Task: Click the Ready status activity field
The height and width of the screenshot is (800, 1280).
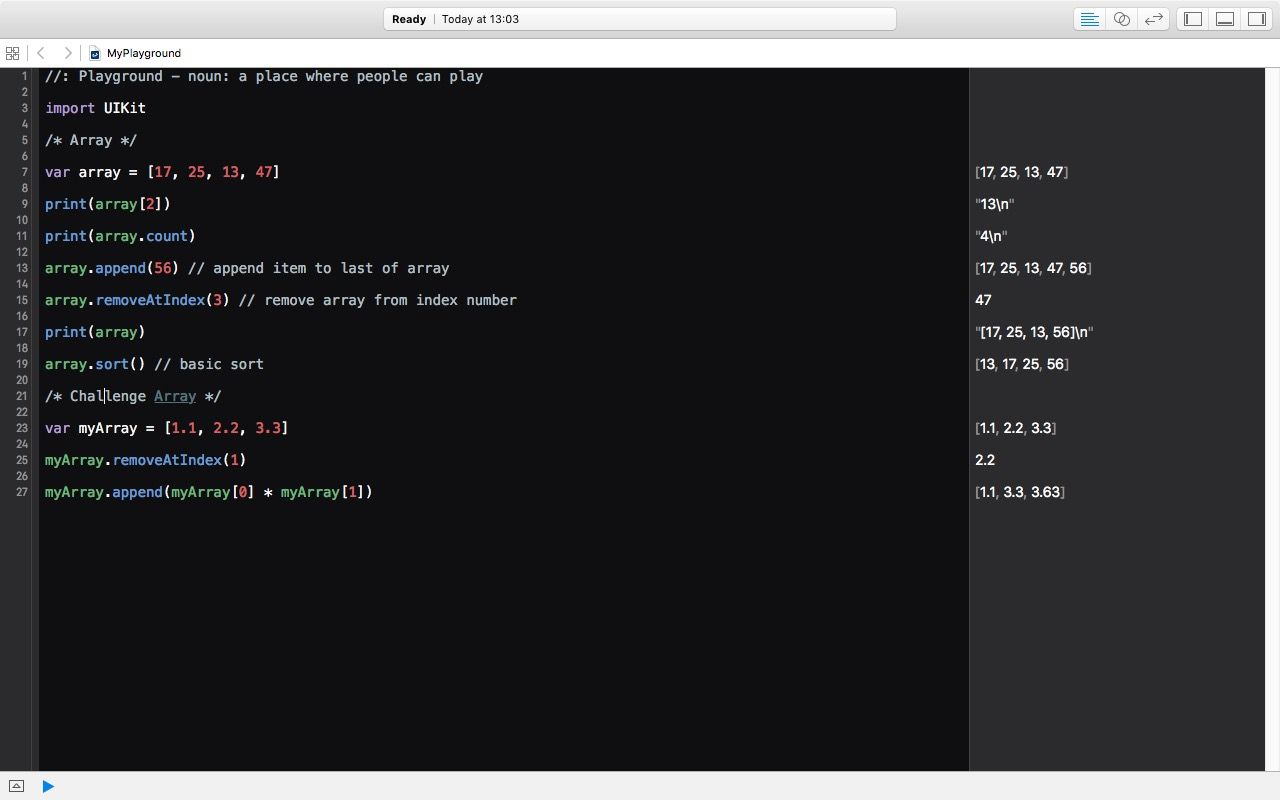Action: [x=640, y=19]
